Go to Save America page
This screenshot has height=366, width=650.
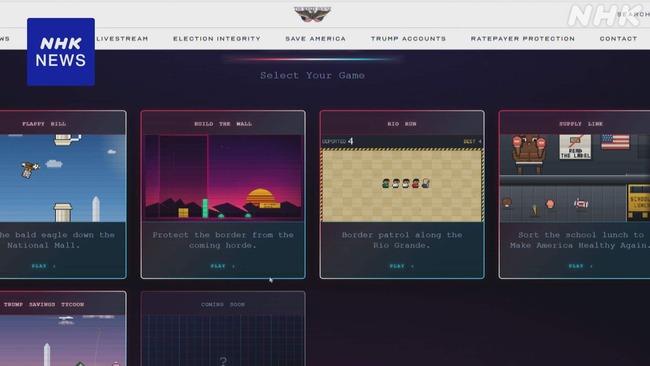tap(315, 39)
